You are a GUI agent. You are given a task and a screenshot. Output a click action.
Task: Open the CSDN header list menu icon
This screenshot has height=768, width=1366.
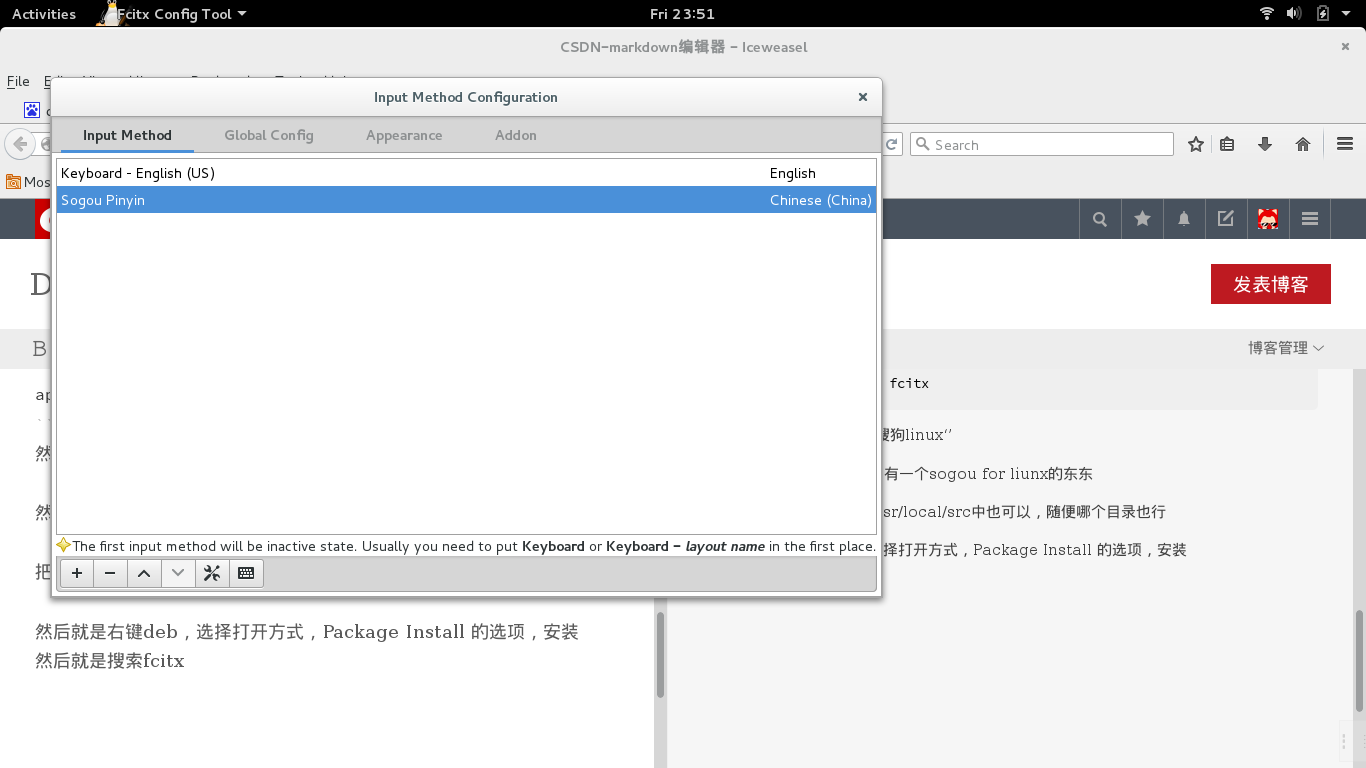click(x=1310, y=219)
